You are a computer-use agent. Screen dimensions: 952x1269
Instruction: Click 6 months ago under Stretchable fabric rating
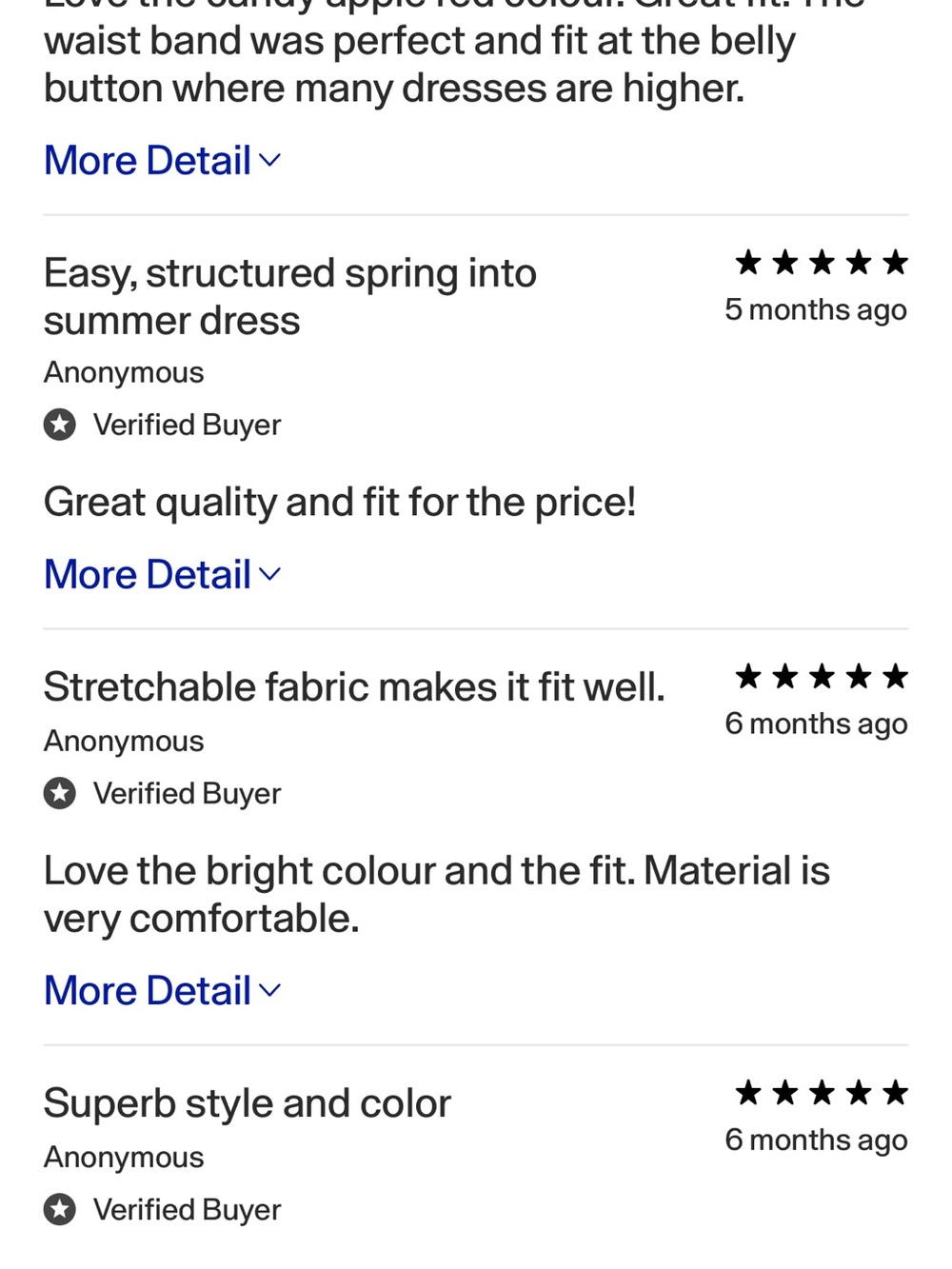tap(816, 724)
